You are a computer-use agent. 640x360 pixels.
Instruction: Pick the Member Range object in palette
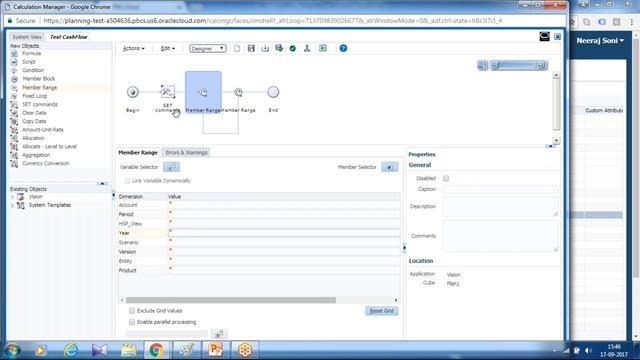coord(39,87)
